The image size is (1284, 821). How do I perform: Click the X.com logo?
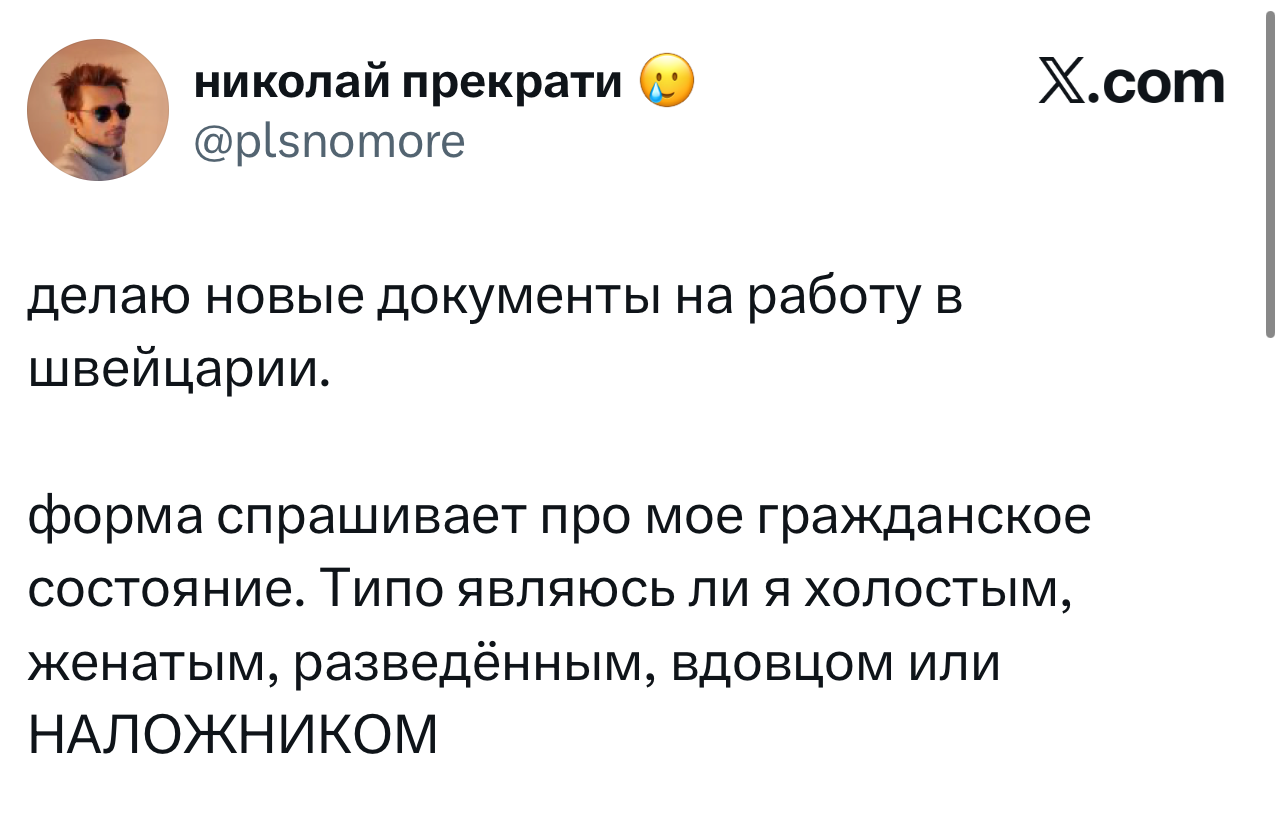pos(1131,83)
